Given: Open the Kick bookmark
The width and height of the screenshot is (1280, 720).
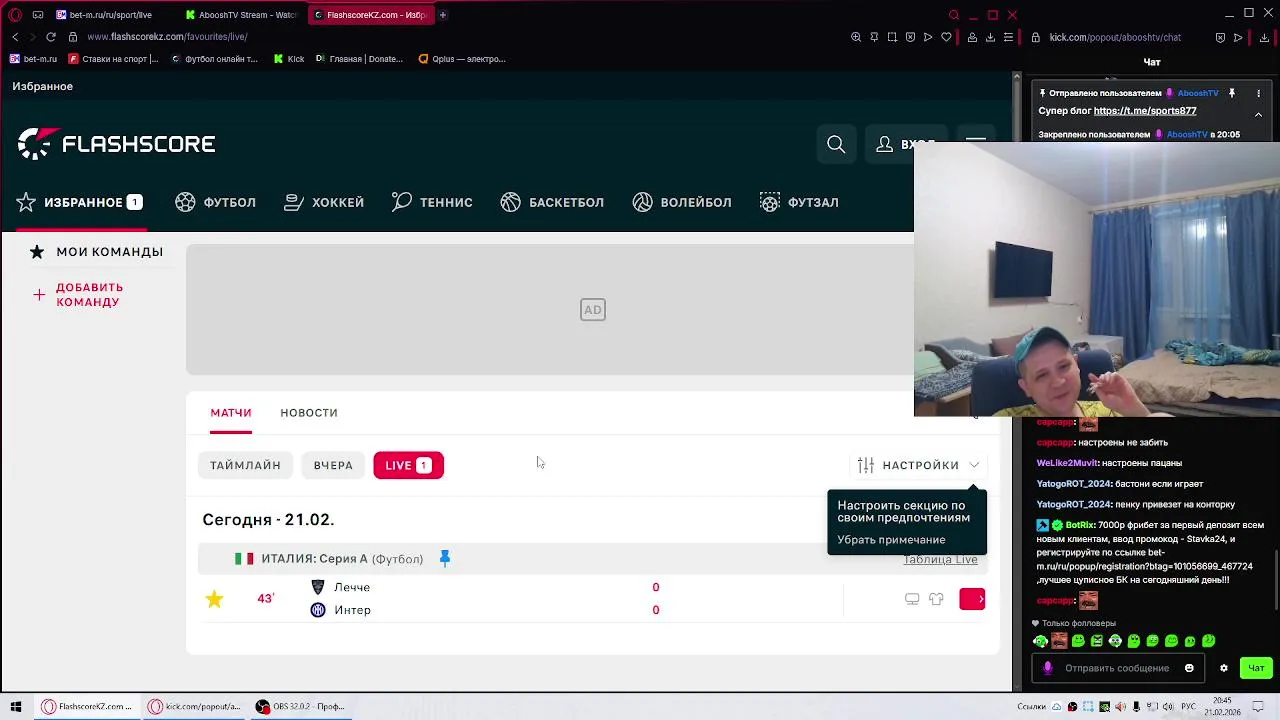Looking at the screenshot, I should coord(289,59).
